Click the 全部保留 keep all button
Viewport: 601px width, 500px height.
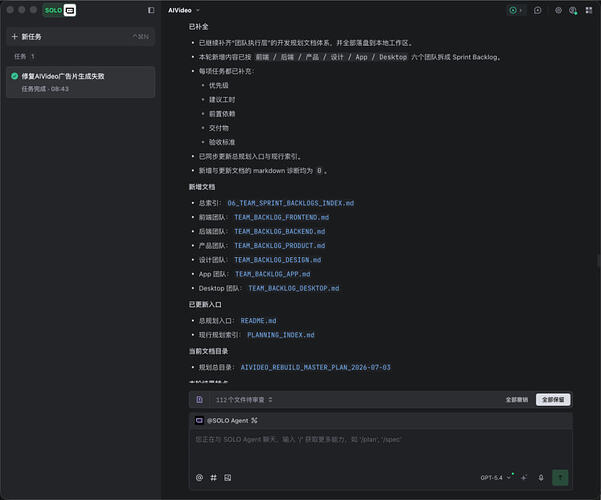553,400
